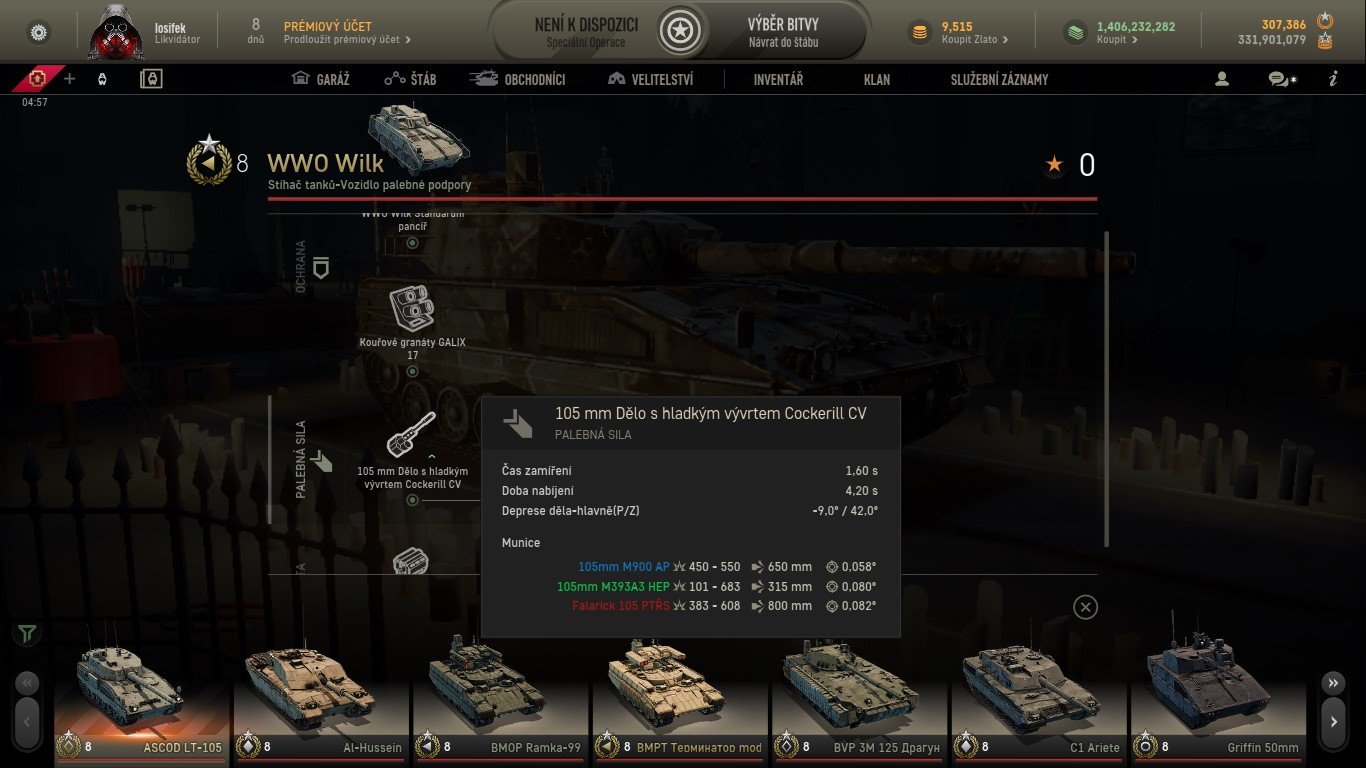Open the vehicle filter funnel icon

pos(27,633)
